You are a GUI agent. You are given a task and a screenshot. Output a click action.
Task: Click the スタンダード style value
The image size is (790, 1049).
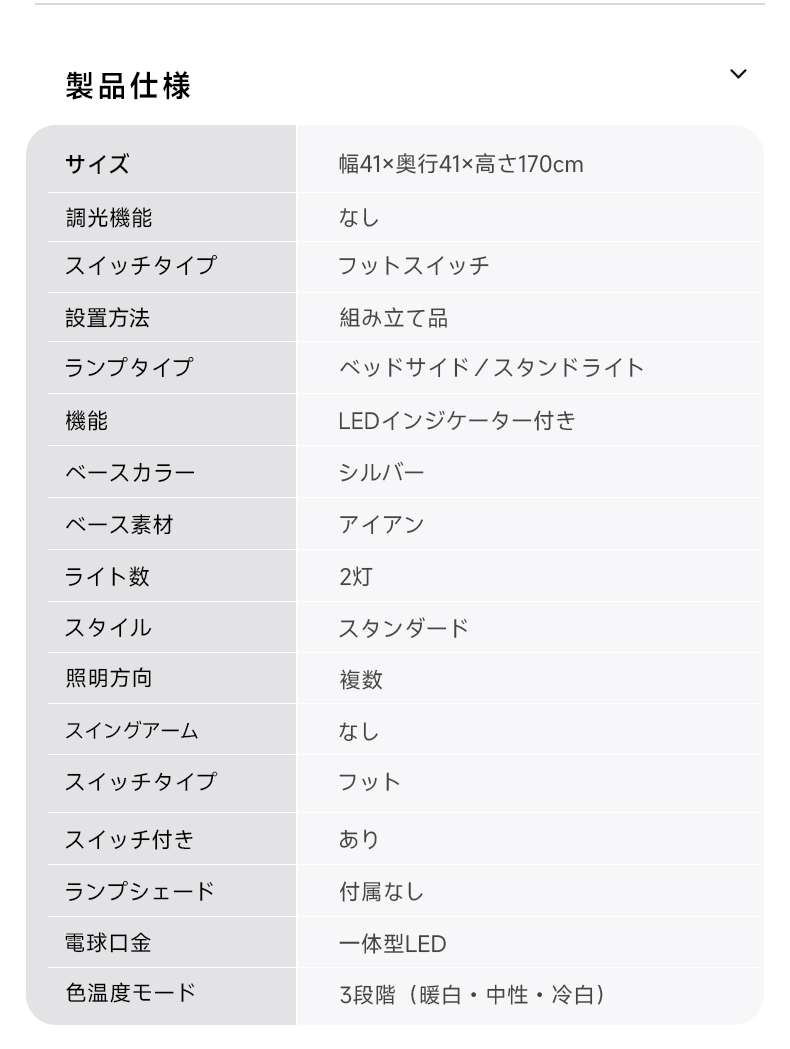(404, 628)
